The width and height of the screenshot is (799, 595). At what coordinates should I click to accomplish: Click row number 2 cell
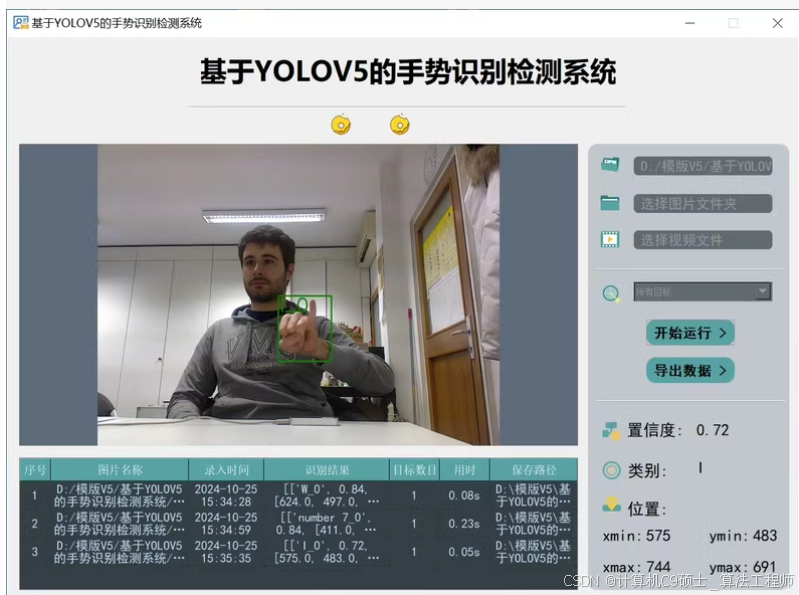(35, 524)
